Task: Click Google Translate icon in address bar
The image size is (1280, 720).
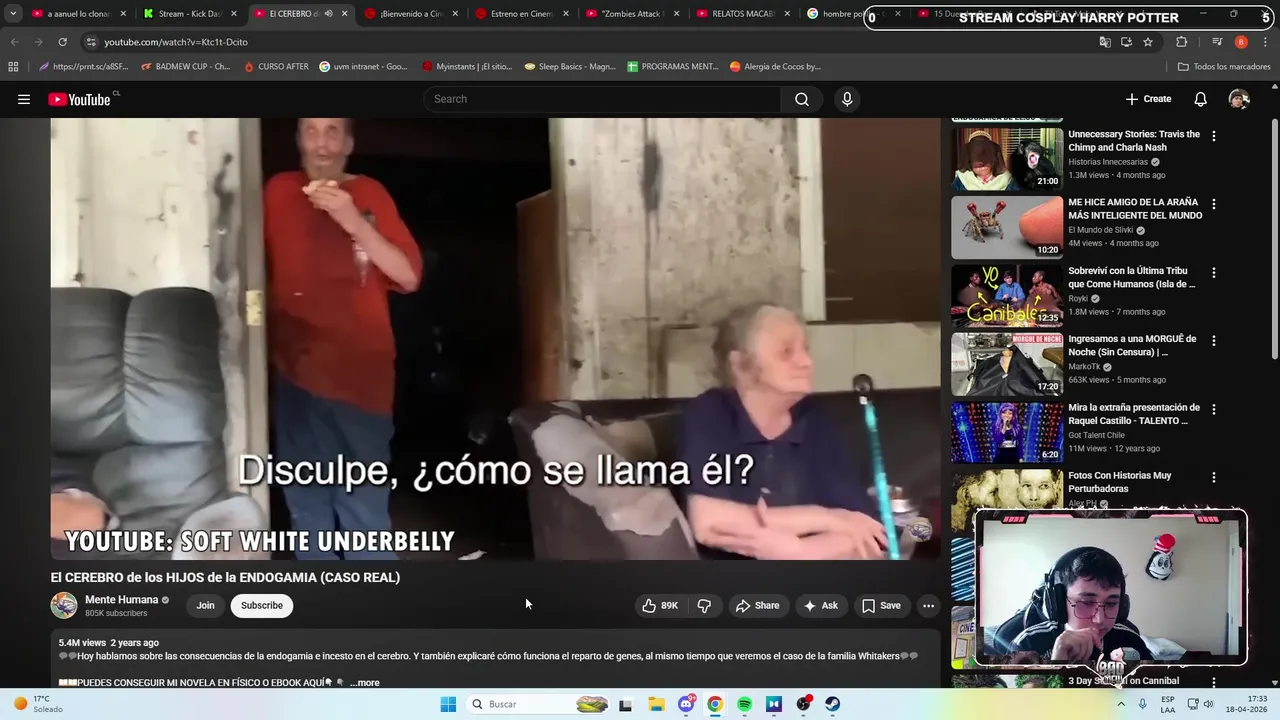Action: tap(1105, 42)
